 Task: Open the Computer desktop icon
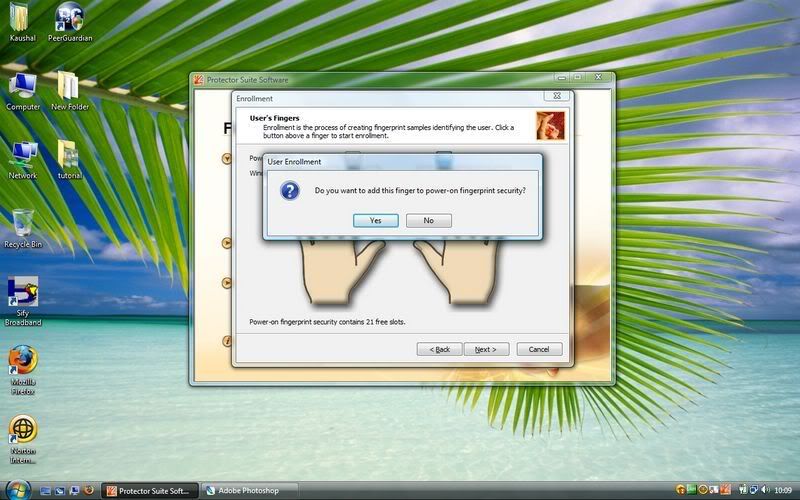23,92
